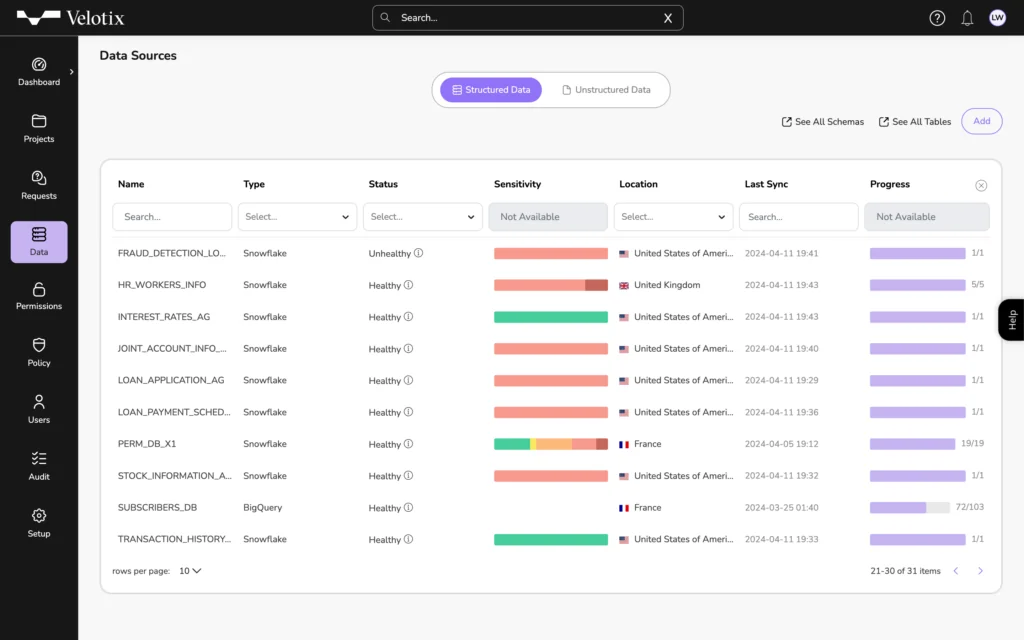
Task: Show status info for INTEREST_RATES_AG
Action: click(x=408, y=317)
